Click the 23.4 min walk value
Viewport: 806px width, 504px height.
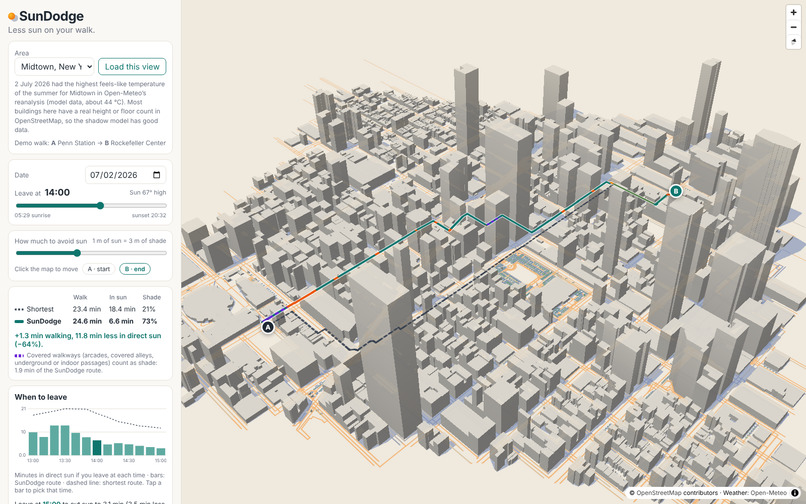pos(87,309)
